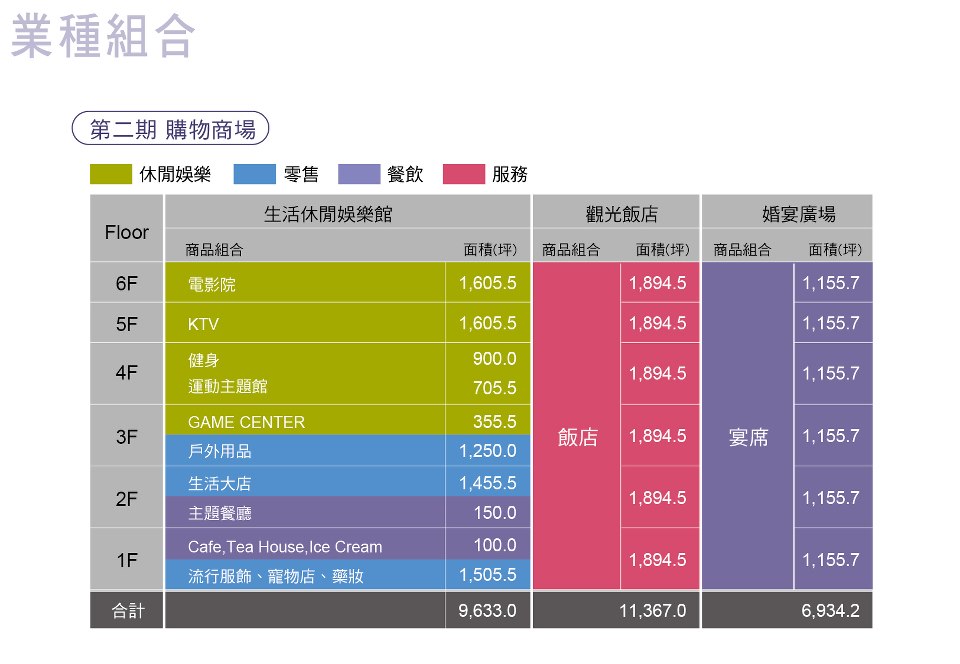Click the Floor column header
This screenshot has width=960, height=664.
pos(127,228)
